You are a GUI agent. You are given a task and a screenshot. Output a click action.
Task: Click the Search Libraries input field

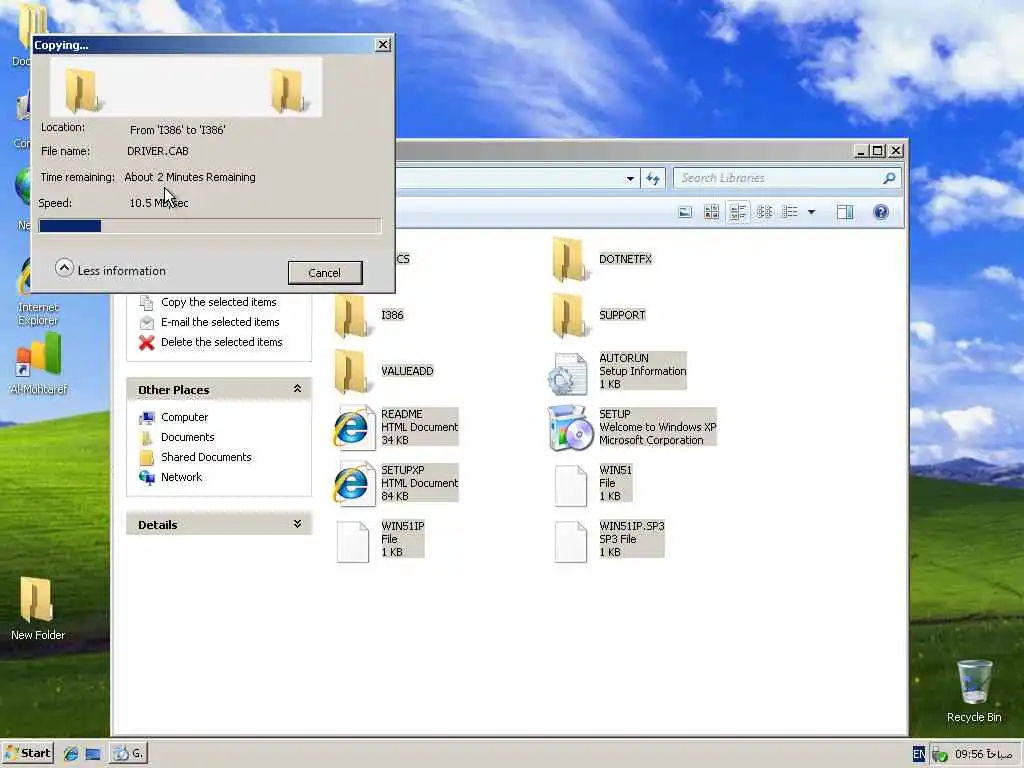pos(778,178)
